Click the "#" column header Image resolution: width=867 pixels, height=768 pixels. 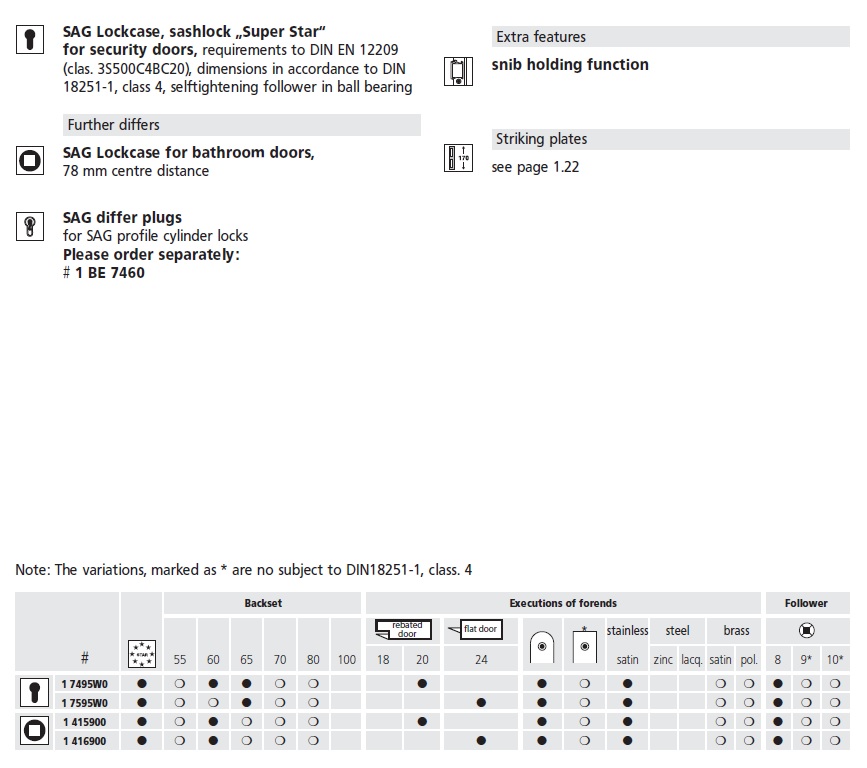pyautogui.click(x=85, y=658)
